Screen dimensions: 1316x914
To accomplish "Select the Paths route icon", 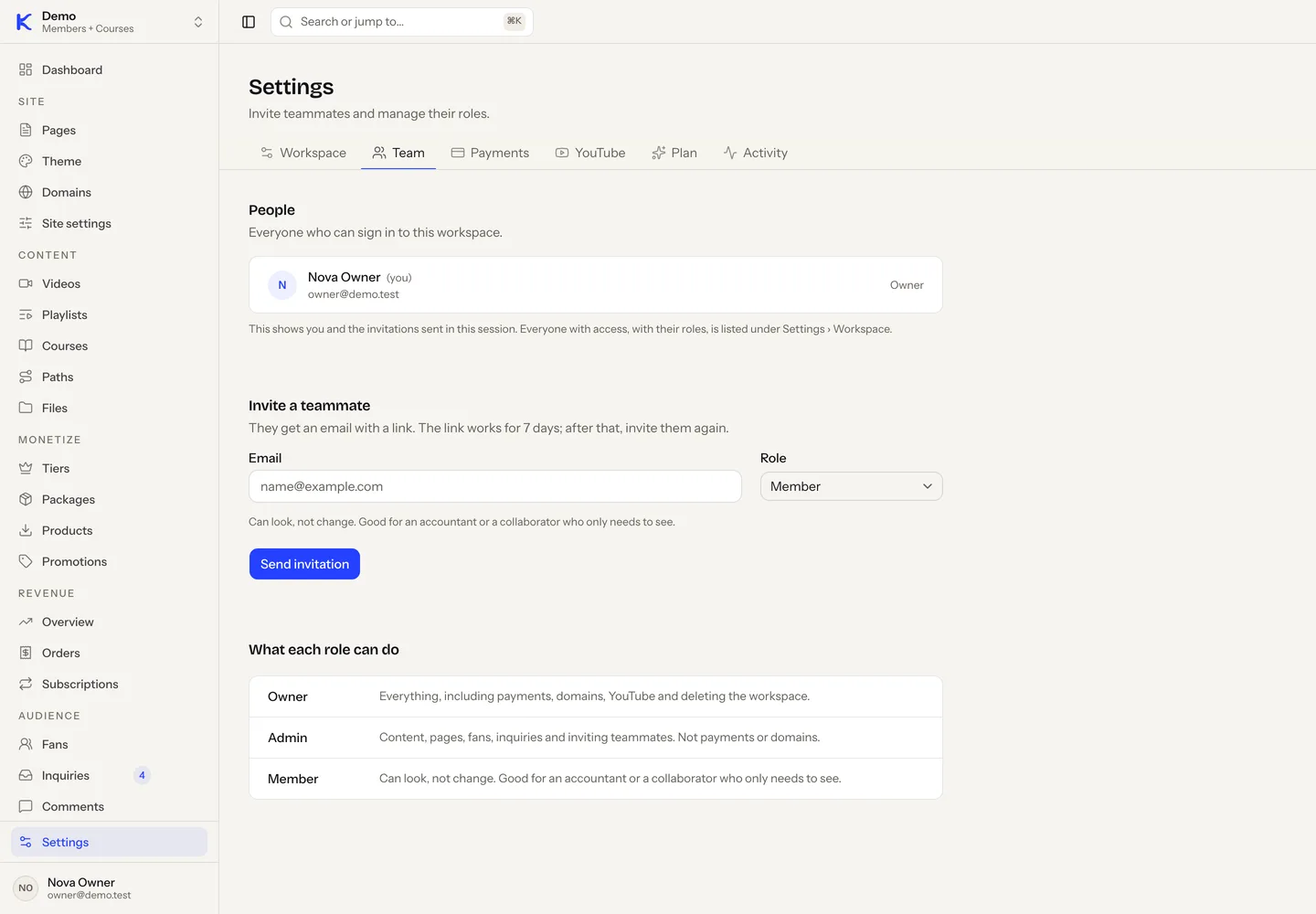I will pyautogui.click(x=26, y=377).
